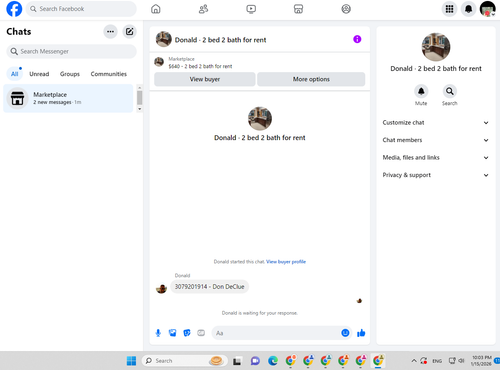Show hidden system tray icons

(x=414, y=361)
